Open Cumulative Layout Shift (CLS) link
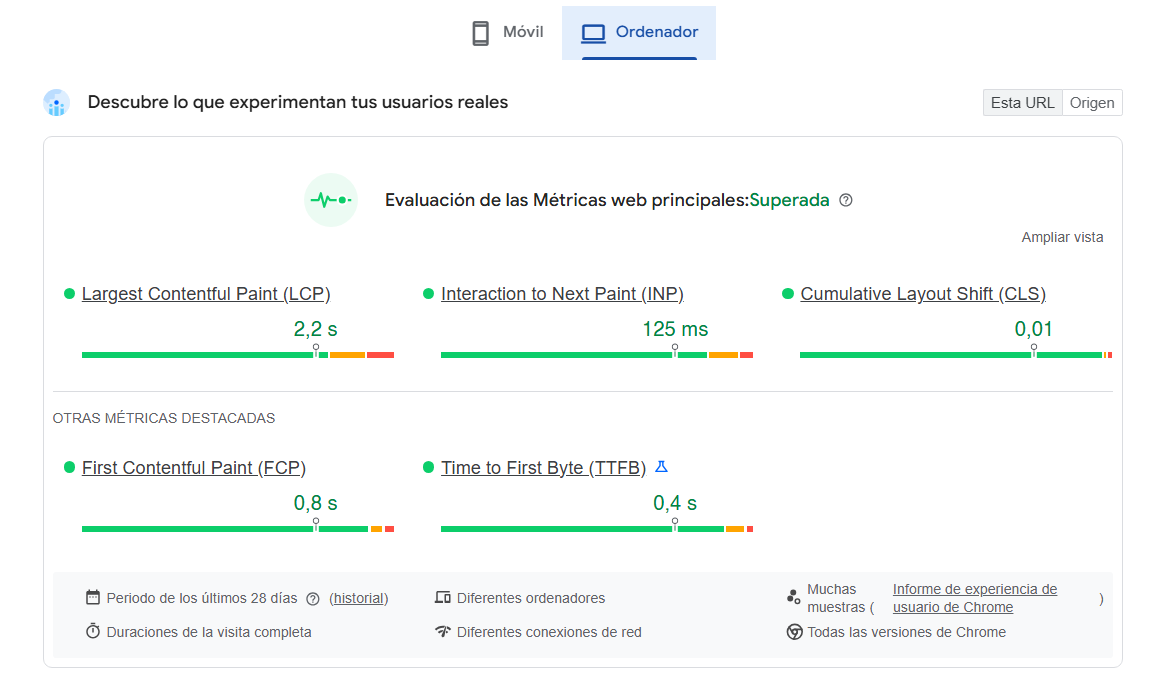 (923, 294)
